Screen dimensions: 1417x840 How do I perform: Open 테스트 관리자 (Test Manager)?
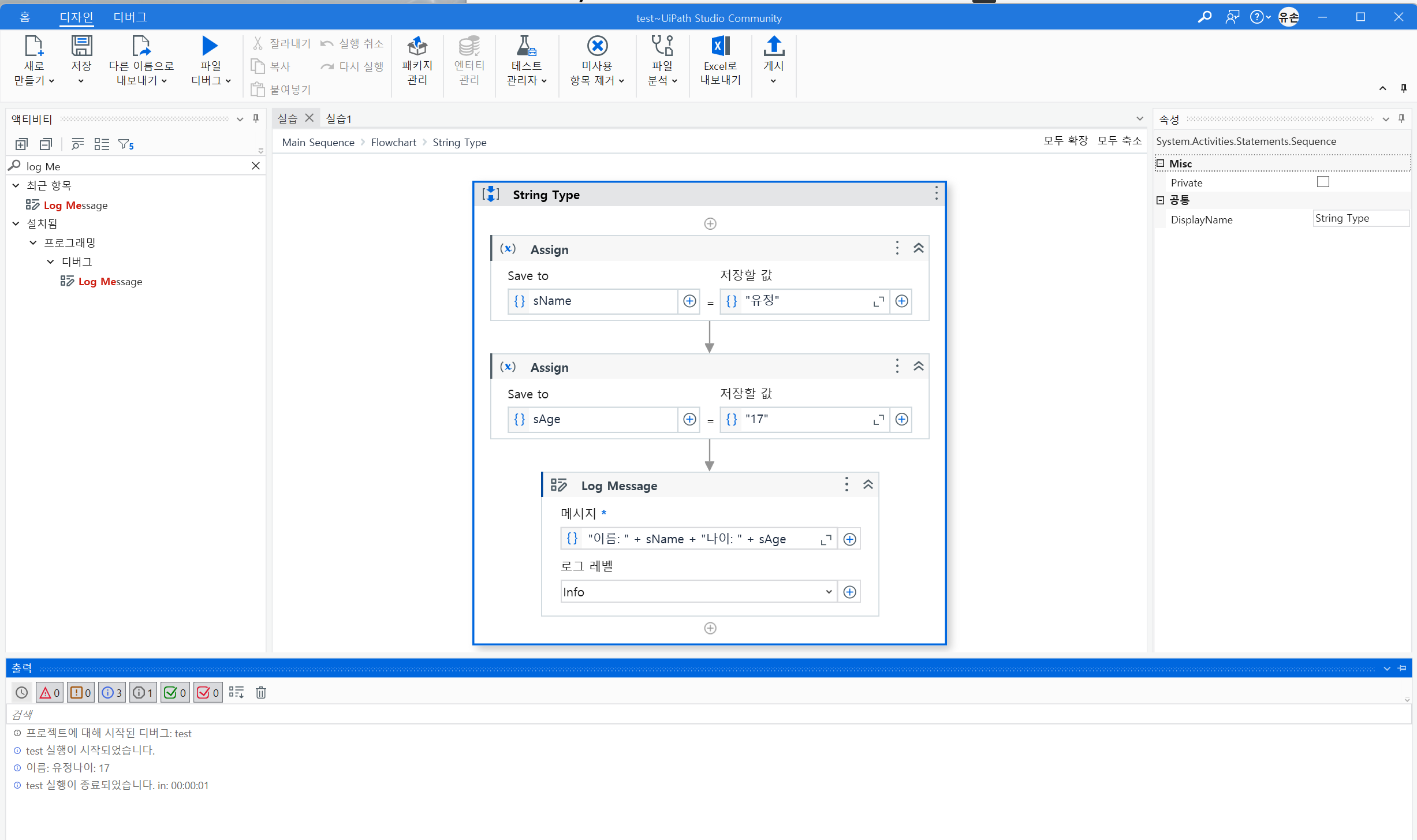tap(526, 60)
